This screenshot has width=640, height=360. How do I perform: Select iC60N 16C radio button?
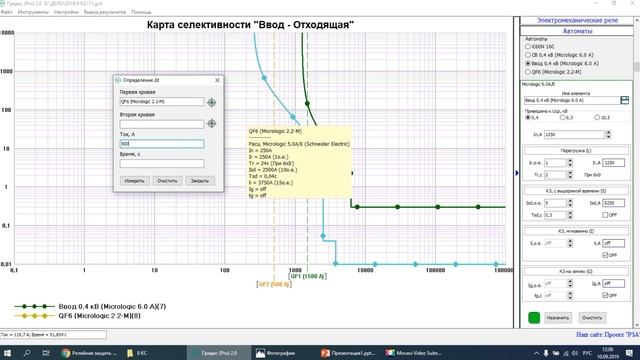(528, 47)
